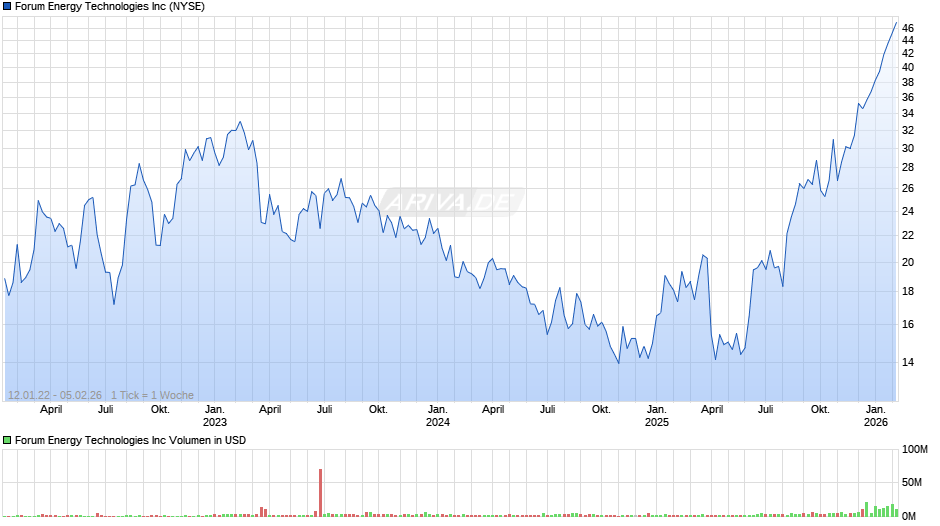Screen dimensions: 940x526
Task: Click the price axis value '22'
Action: (908, 236)
